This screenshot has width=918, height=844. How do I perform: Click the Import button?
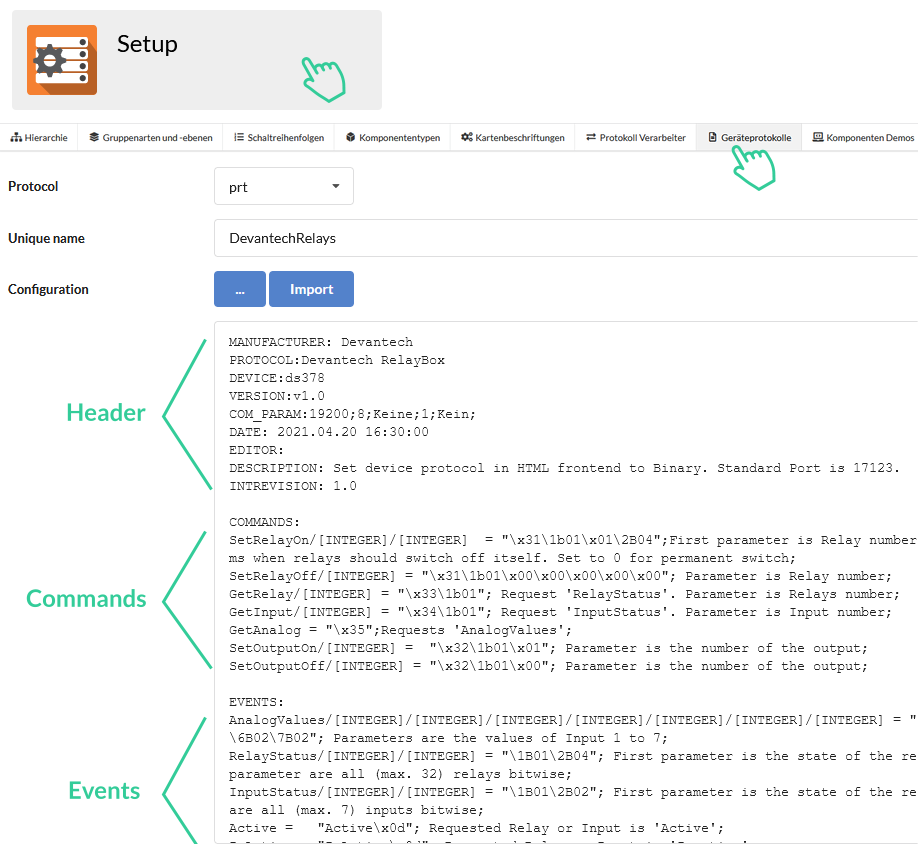pyautogui.click(x=311, y=289)
